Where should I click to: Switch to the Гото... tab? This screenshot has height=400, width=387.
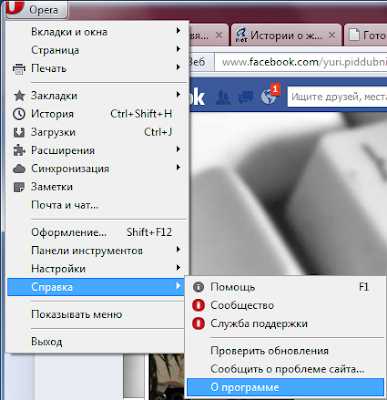coord(366,35)
